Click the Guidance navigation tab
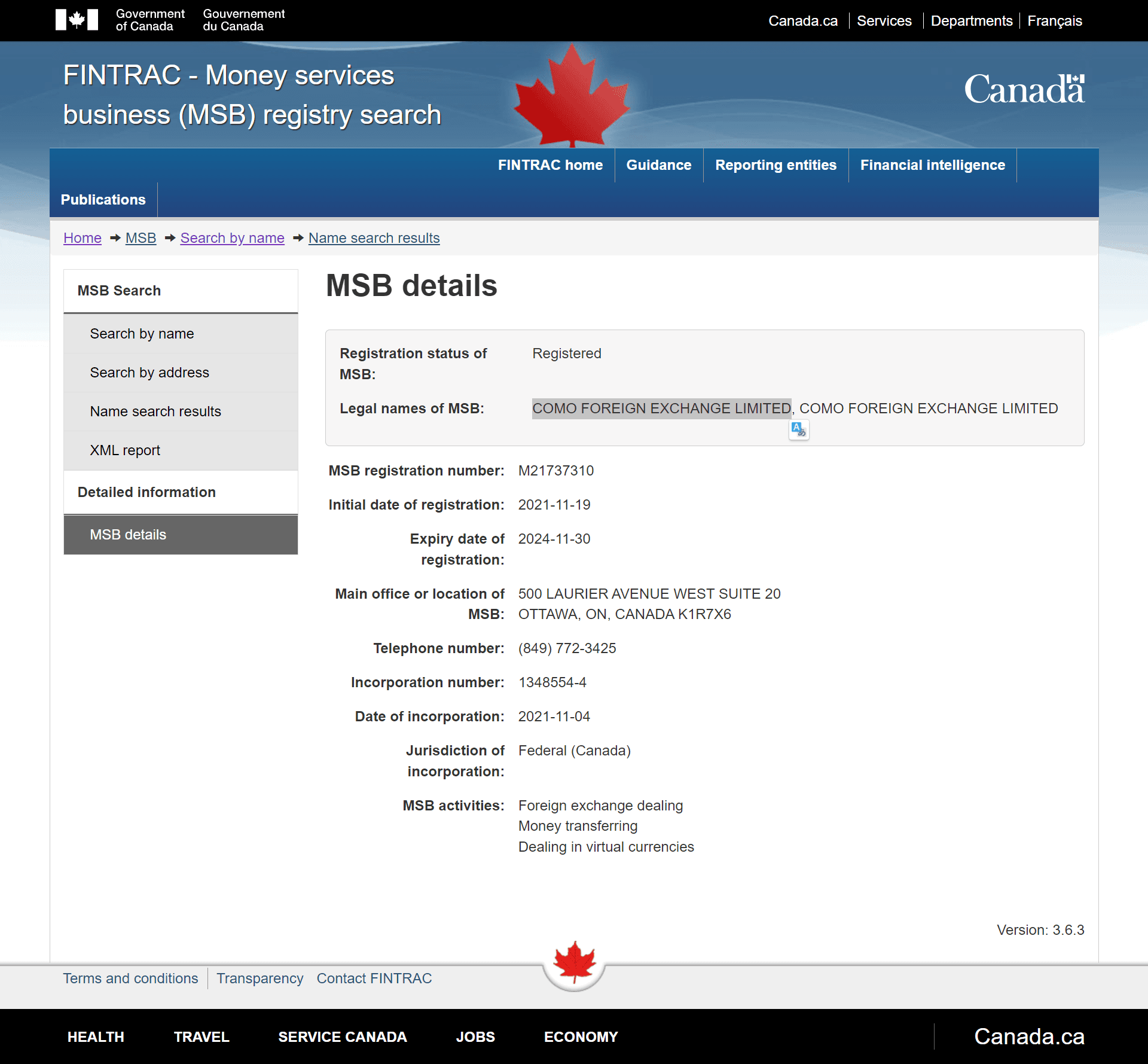This screenshot has width=1148, height=1064. (659, 165)
